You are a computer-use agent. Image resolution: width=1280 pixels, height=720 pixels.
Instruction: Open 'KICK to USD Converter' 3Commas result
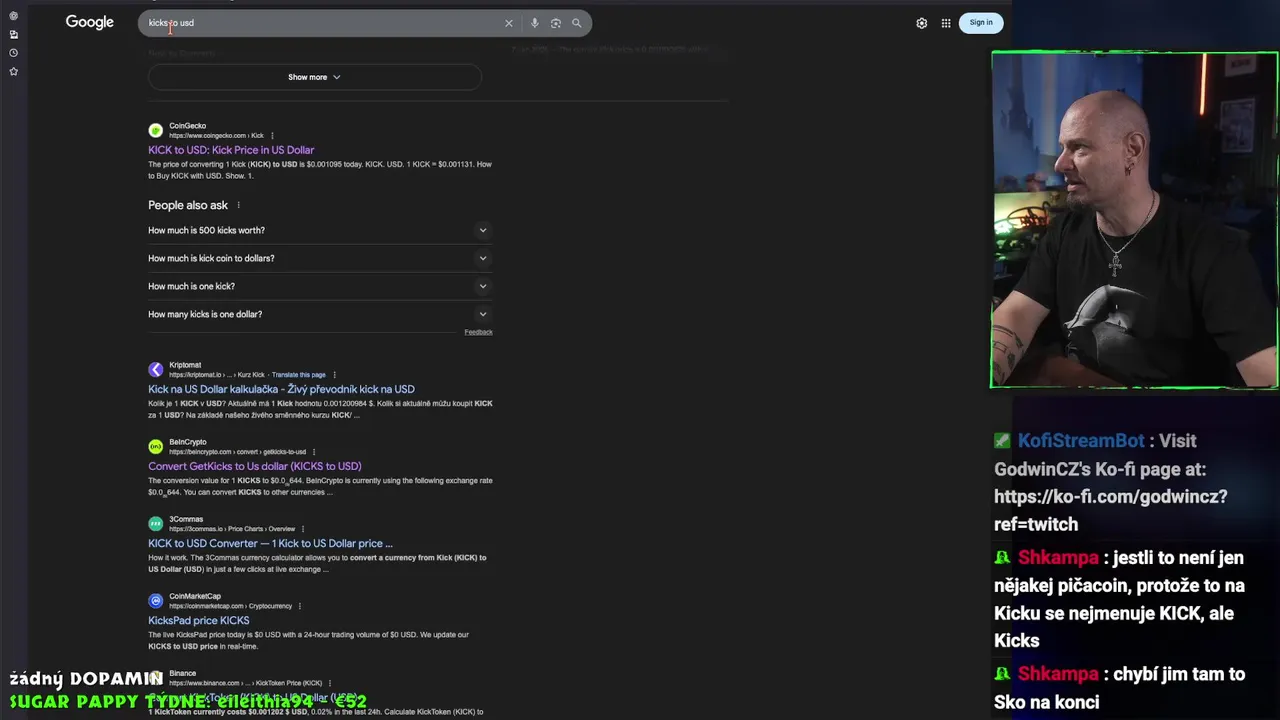[x=270, y=543]
